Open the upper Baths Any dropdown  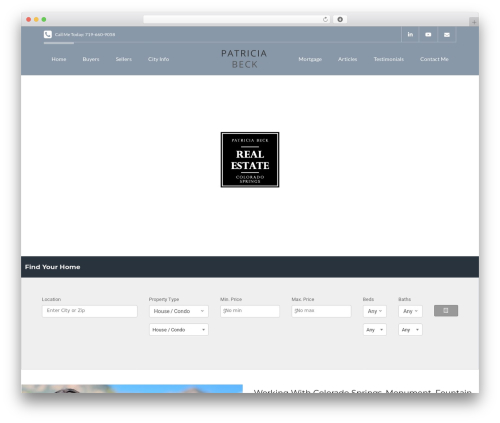[x=410, y=311]
